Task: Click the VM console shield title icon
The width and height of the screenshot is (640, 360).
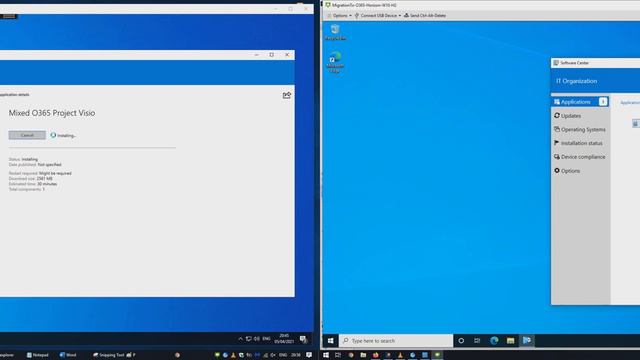Action: [x=328, y=5]
